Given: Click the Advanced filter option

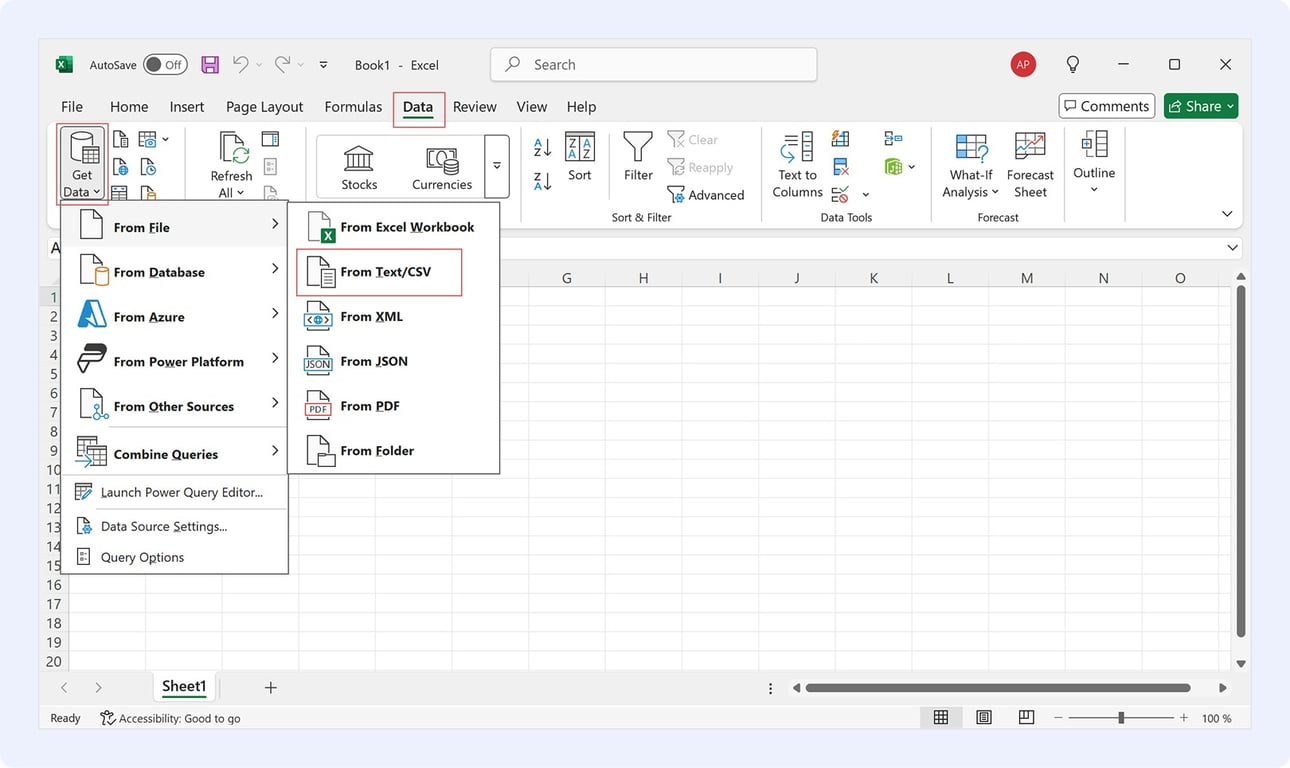Looking at the screenshot, I should click(x=706, y=195).
